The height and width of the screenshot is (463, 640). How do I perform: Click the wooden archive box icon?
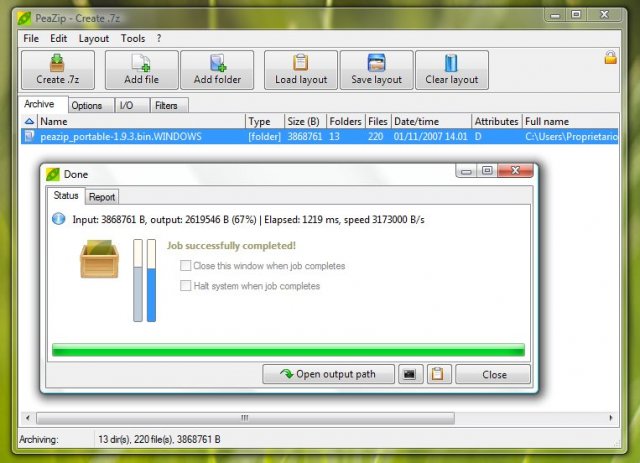click(x=99, y=259)
